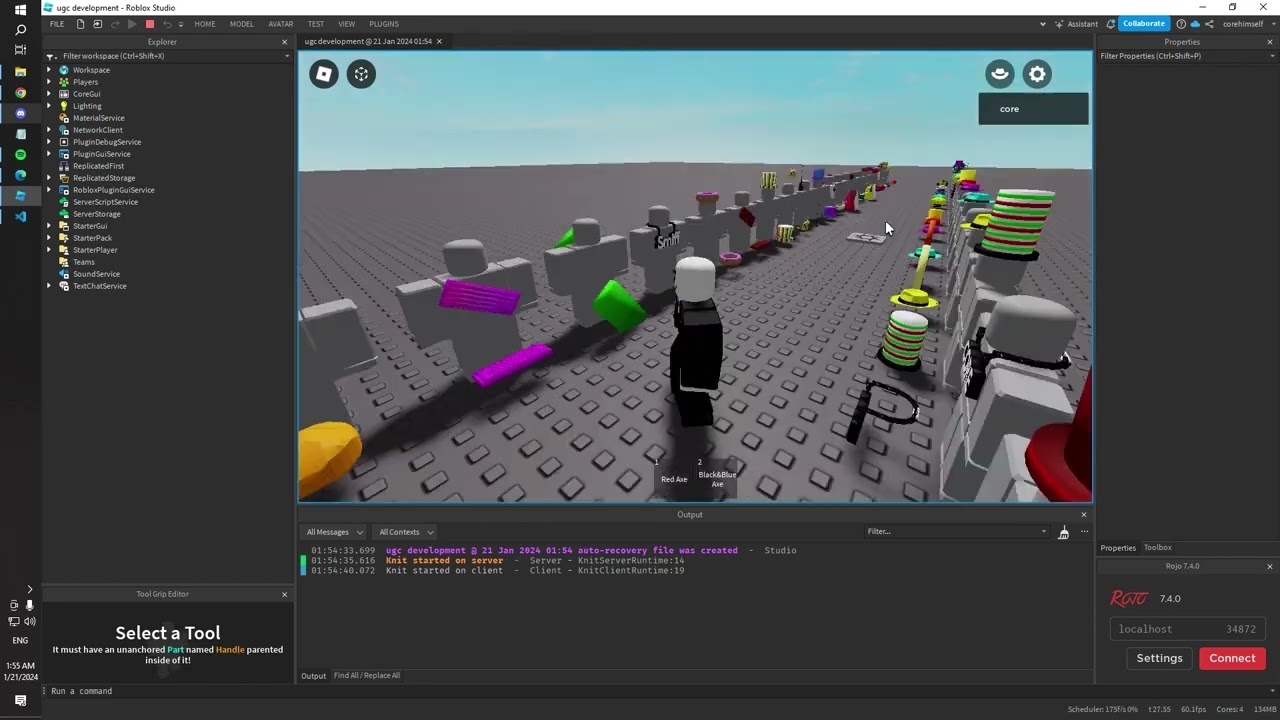Expand the StarterGui tree node

[x=49, y=226]
